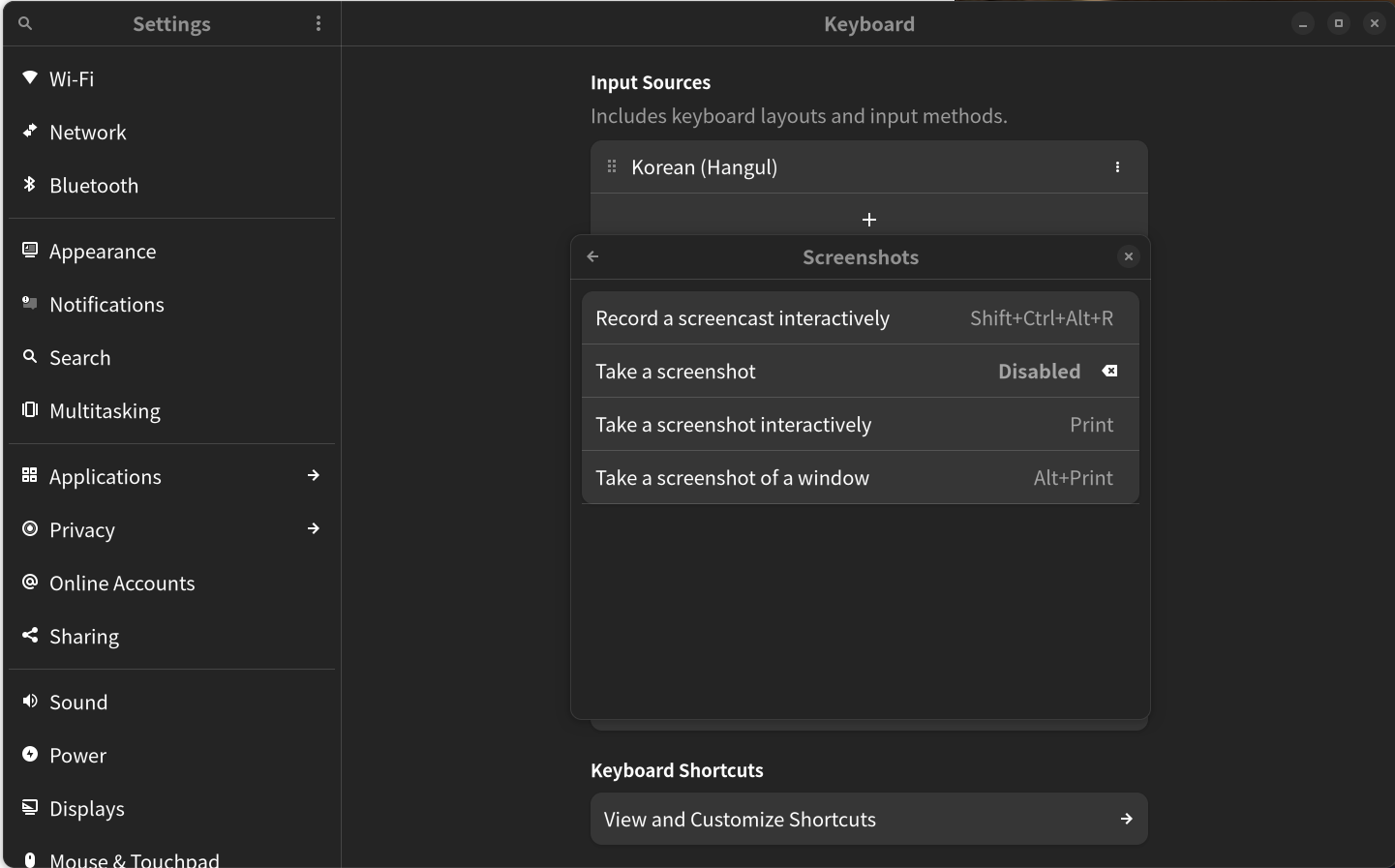Open the Appearance panel
1395x868 pixels.
[172, 251]
